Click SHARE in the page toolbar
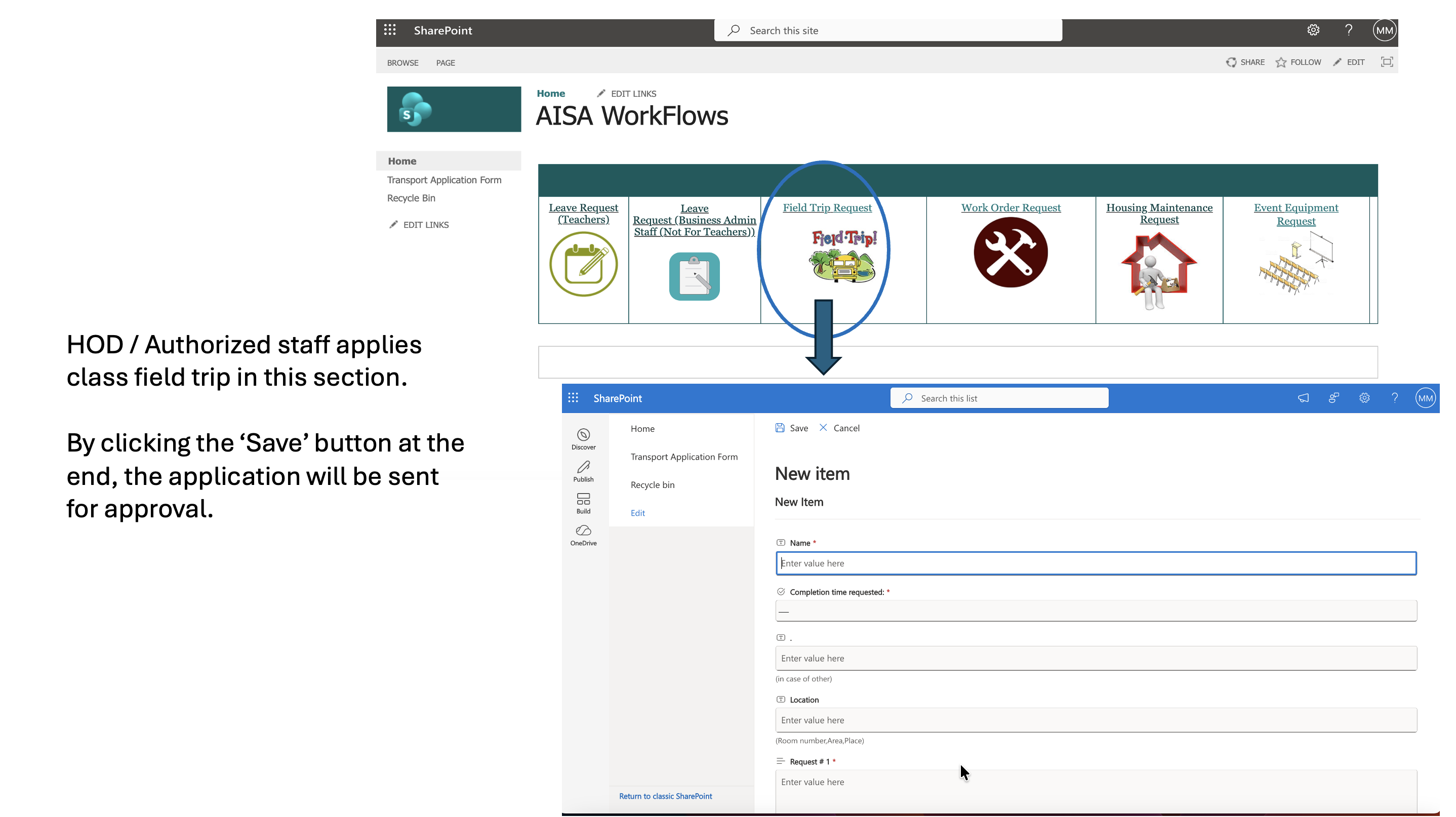The width and height of the screenshot is (1456, 817). (x=1245, y=62)
